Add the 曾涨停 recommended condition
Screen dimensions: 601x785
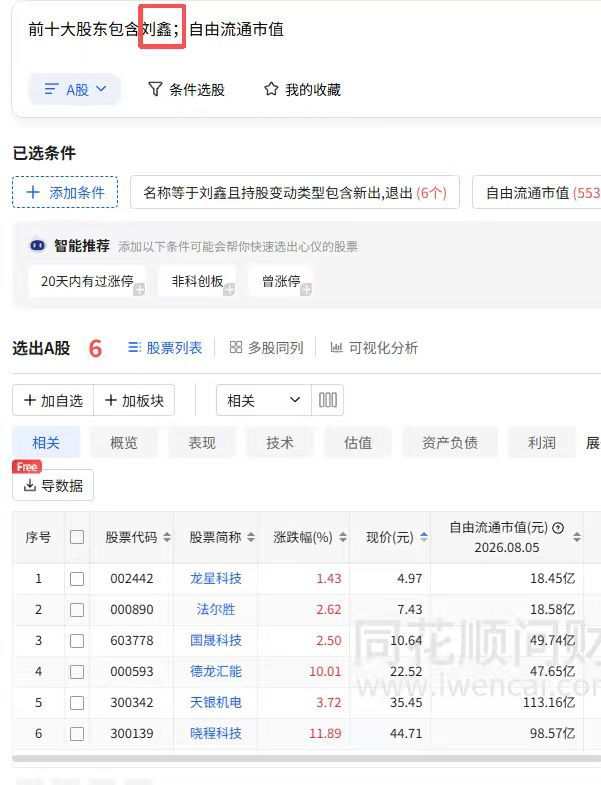(306, 290)
